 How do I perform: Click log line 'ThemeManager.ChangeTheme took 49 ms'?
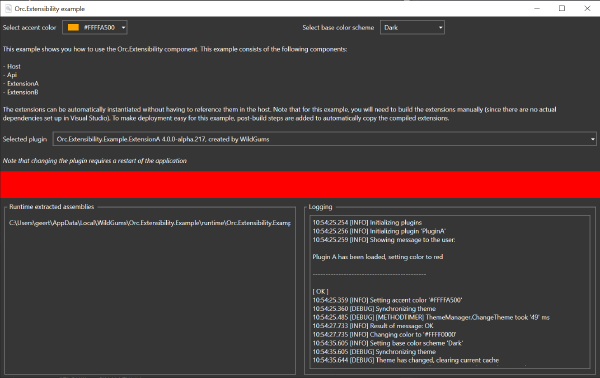coord(431,317)
